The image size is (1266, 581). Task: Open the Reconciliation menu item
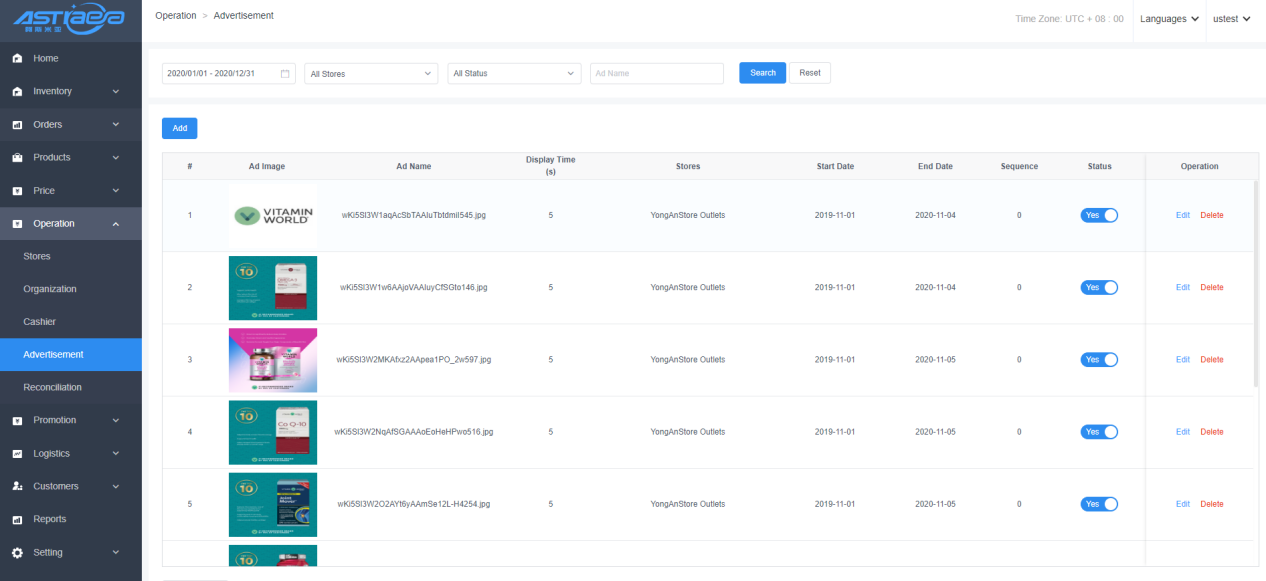point(53,387)
